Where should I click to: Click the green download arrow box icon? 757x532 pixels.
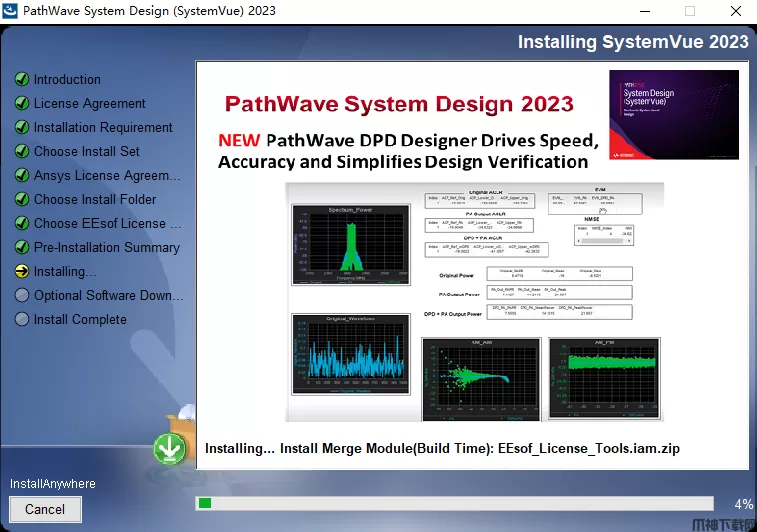(169, 449)
